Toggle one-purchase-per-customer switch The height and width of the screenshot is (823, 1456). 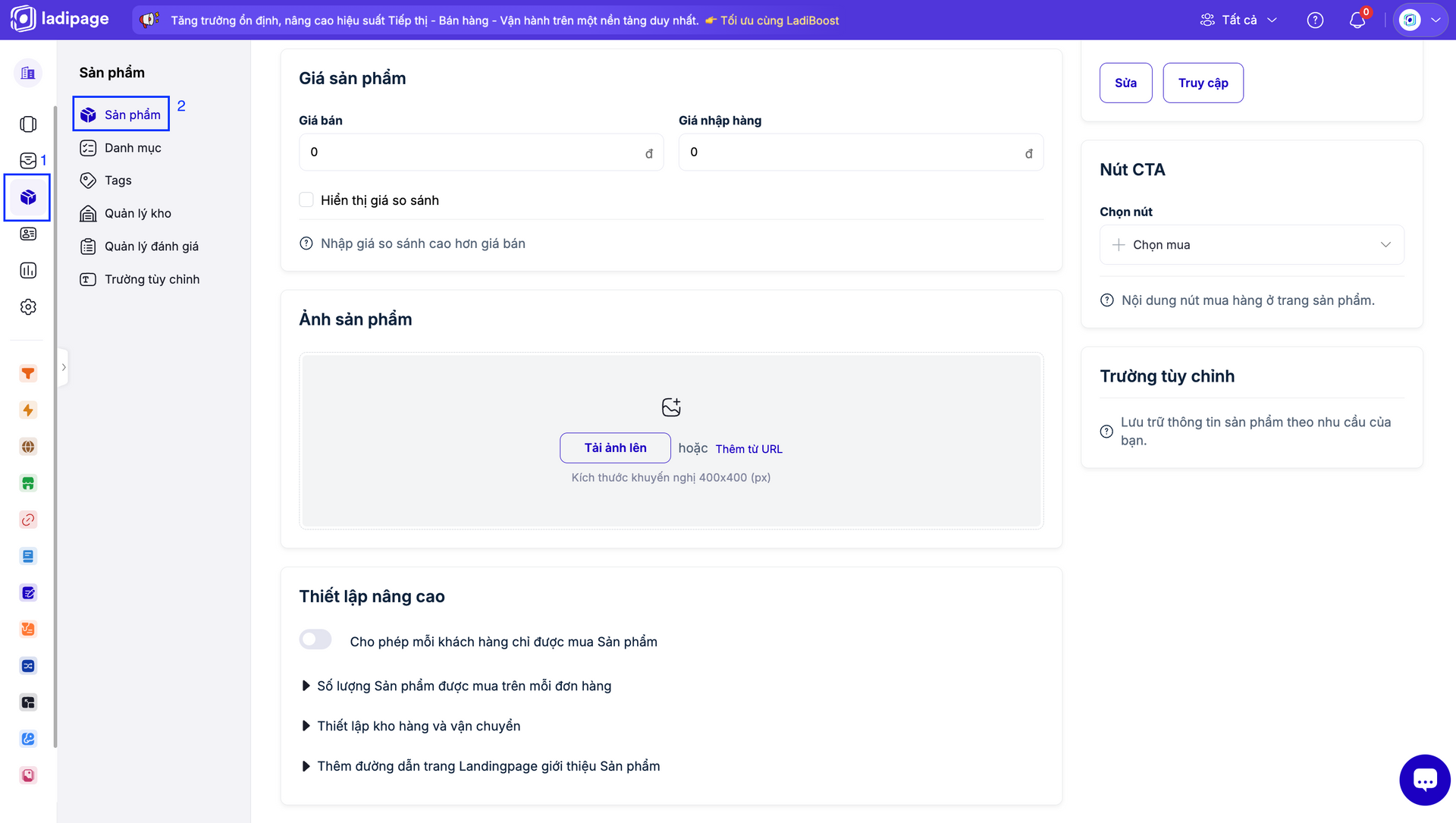pos(315,639)
